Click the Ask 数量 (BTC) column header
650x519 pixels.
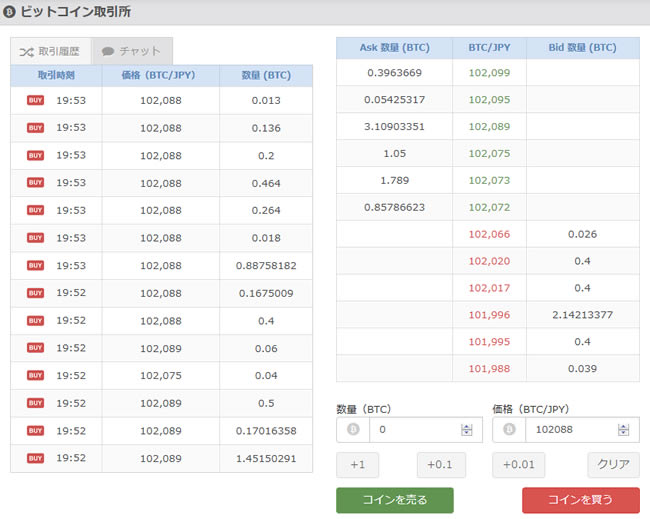tap(394, 48)
